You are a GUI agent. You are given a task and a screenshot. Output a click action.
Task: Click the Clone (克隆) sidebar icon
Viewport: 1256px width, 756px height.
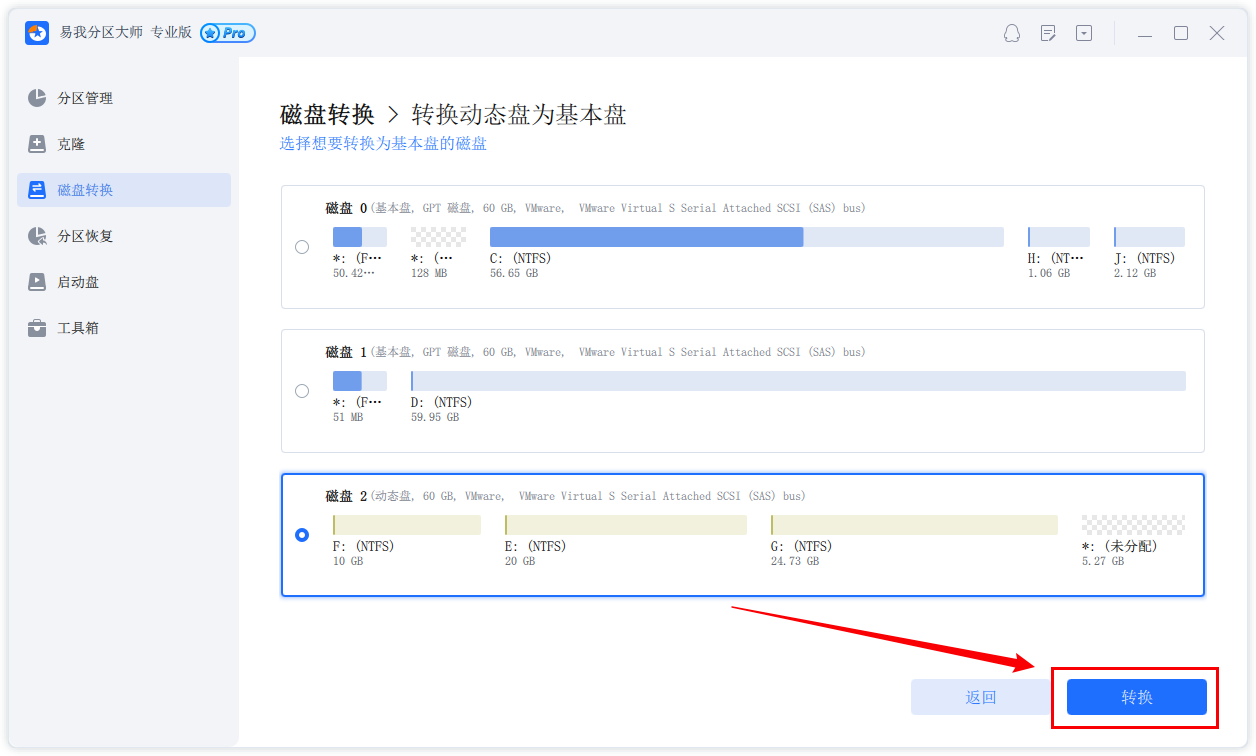[x=37, y=144]
